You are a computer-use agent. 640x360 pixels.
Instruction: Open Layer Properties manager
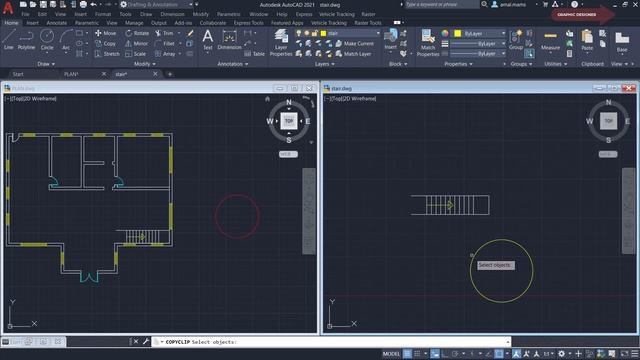pyautogui.click(x=281, y=42)
